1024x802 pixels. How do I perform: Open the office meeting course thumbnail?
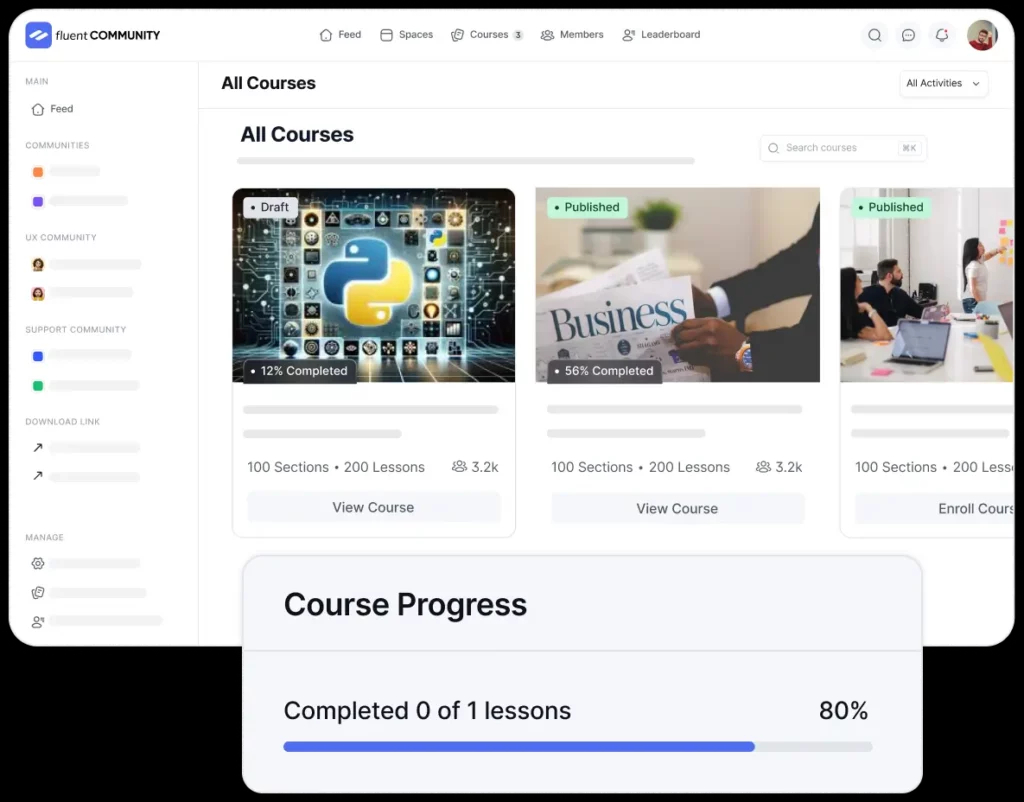(927, 285)
